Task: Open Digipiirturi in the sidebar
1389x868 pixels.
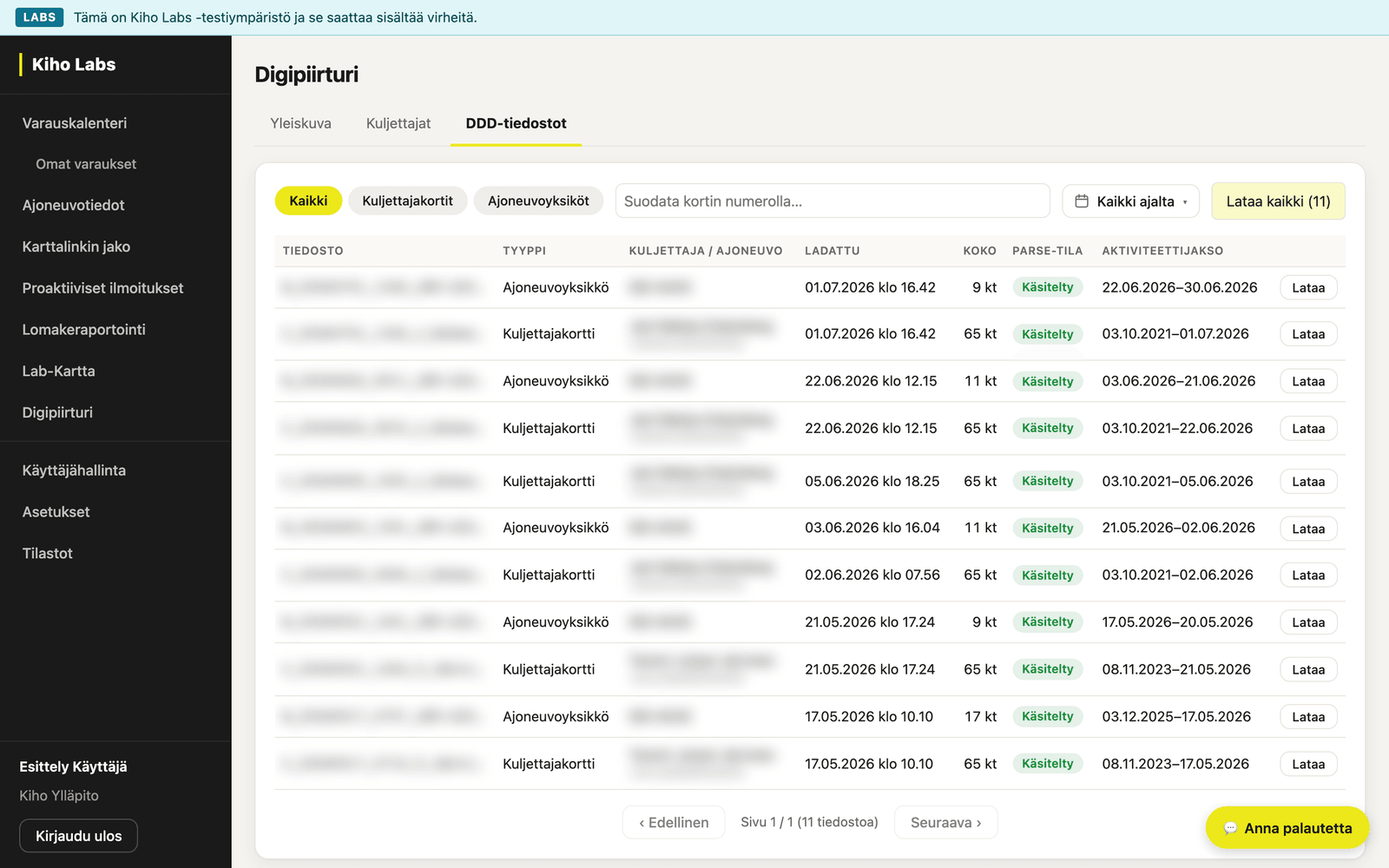Action: click(57, 412)
